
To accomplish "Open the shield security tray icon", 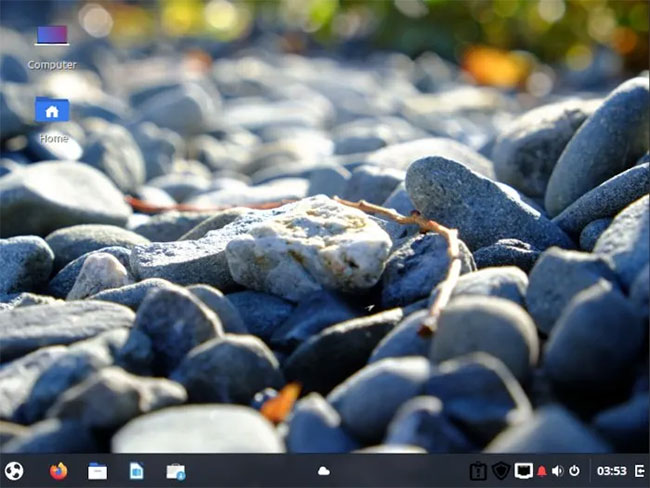I will click(501, 471).
